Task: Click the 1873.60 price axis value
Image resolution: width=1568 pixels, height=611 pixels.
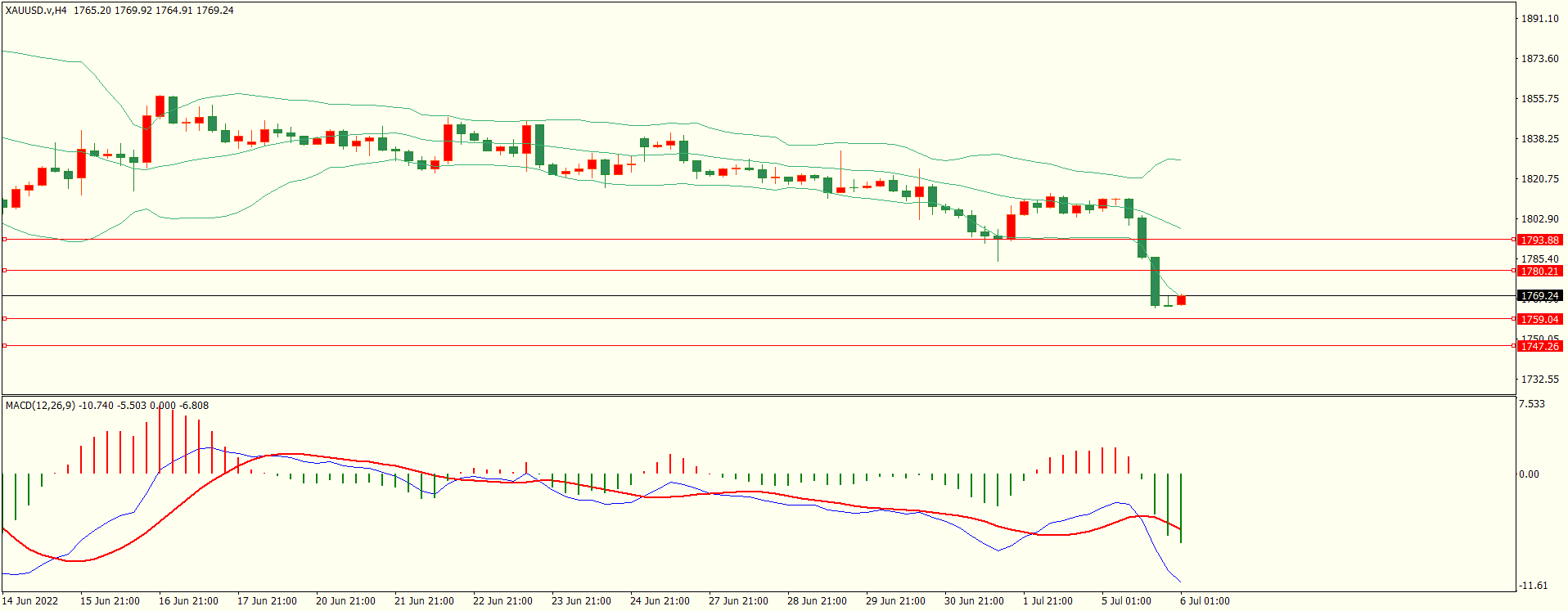Action: point(1539,58)
